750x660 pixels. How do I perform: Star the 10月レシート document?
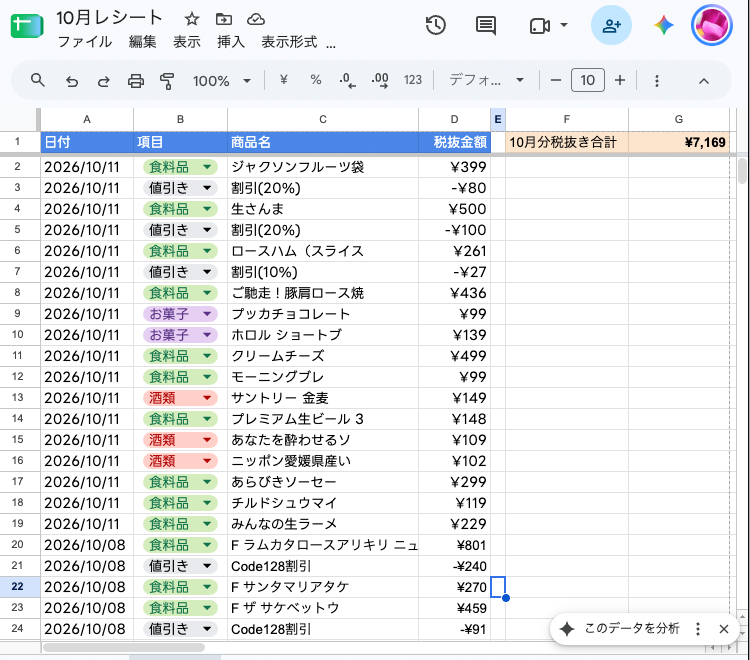(192, 19)
